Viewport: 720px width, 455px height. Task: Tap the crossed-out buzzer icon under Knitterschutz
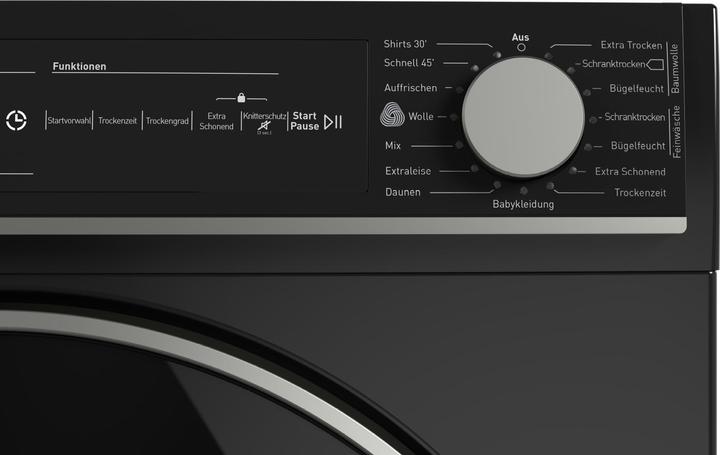click(264, 126)
